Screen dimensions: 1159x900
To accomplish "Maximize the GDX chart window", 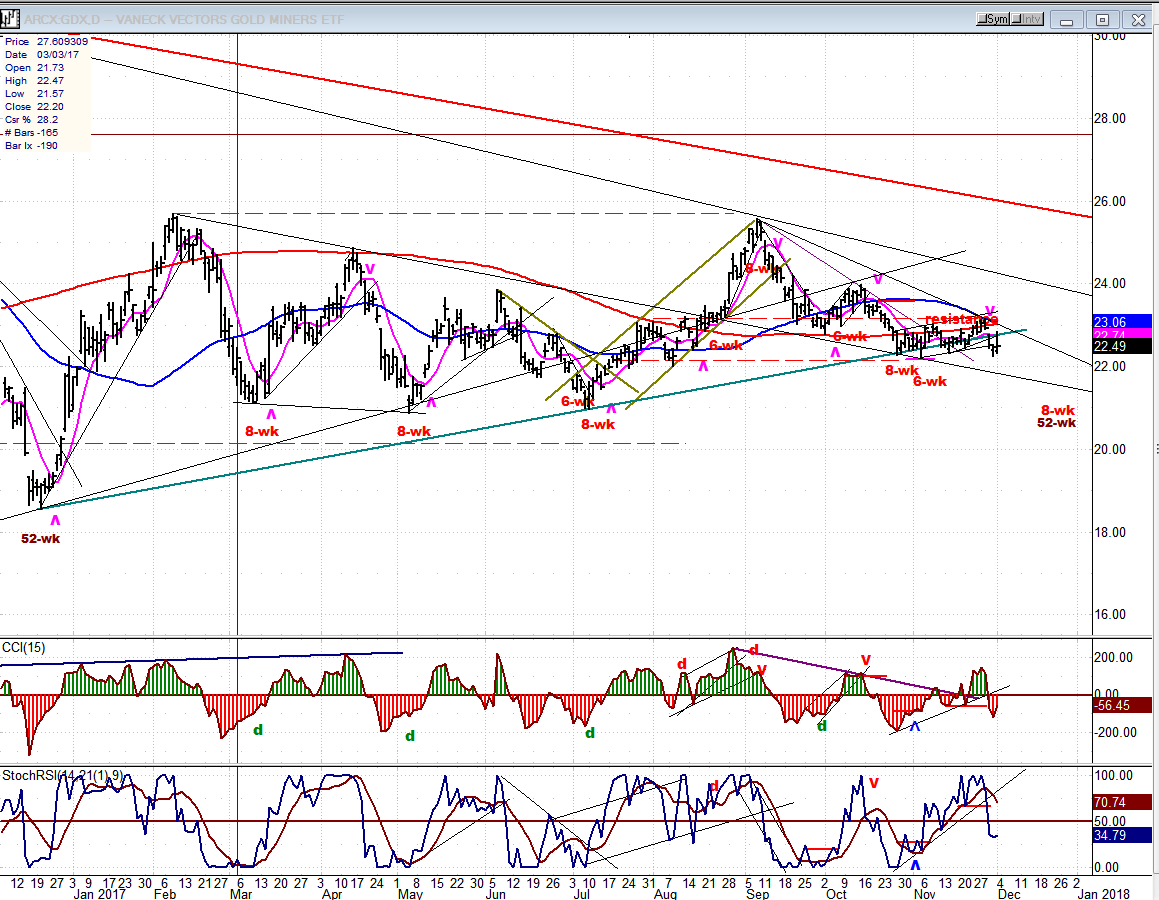I will pos(1102,19).
